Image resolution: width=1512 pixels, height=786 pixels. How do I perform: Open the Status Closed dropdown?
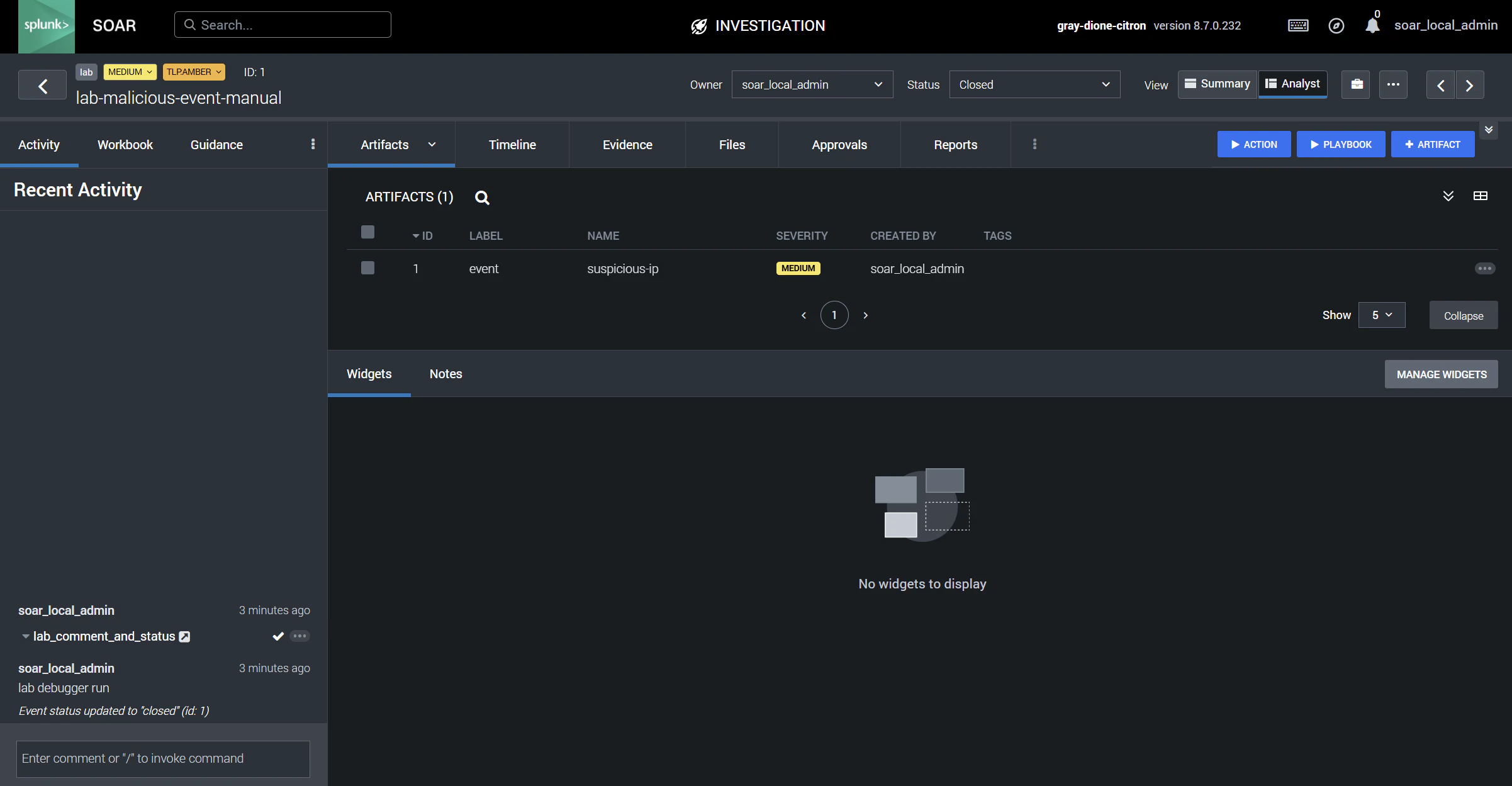pyautogui.click(x=1034, y=84)
